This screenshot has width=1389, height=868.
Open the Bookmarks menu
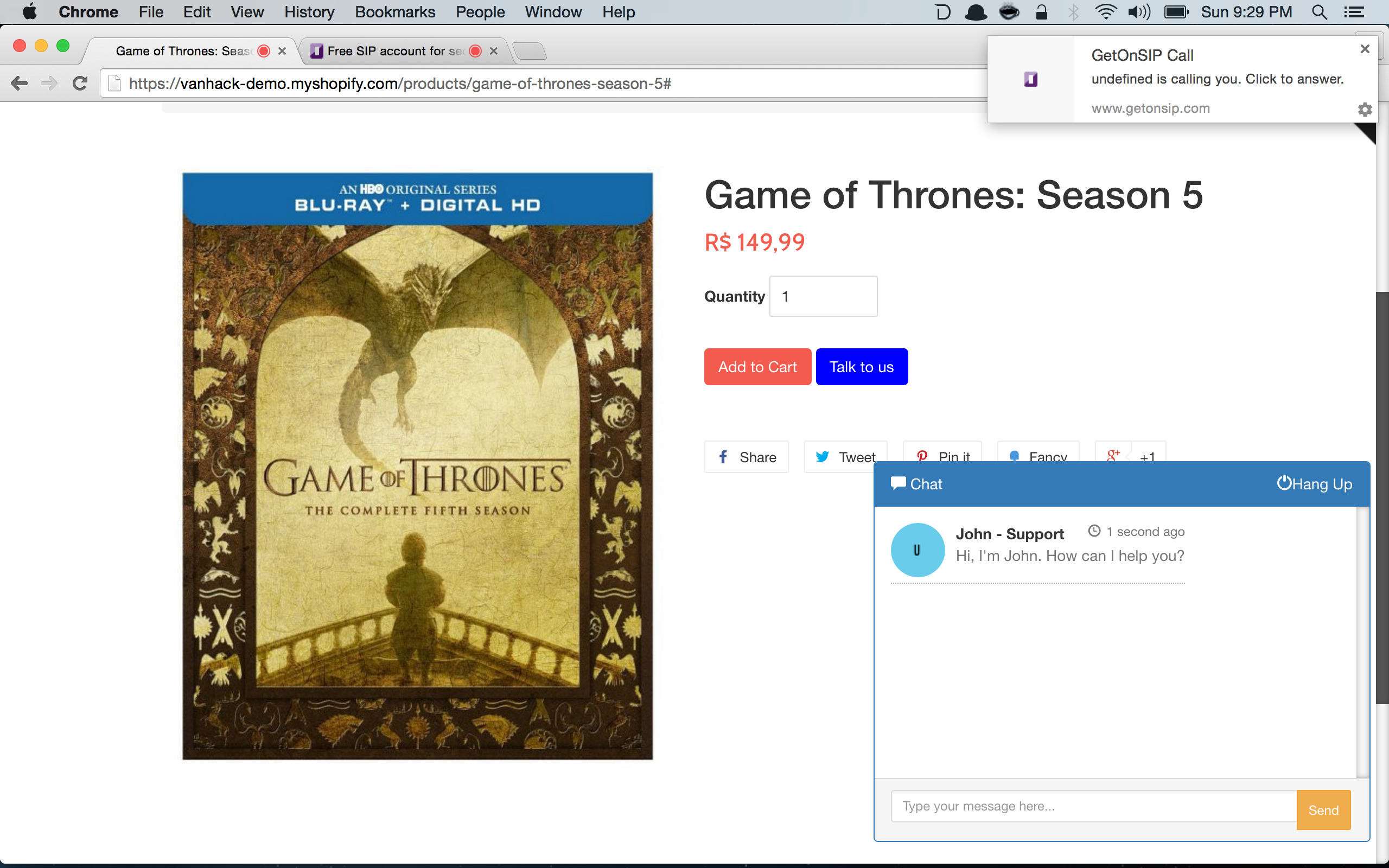pyautogui.click(x=395, y=12)
